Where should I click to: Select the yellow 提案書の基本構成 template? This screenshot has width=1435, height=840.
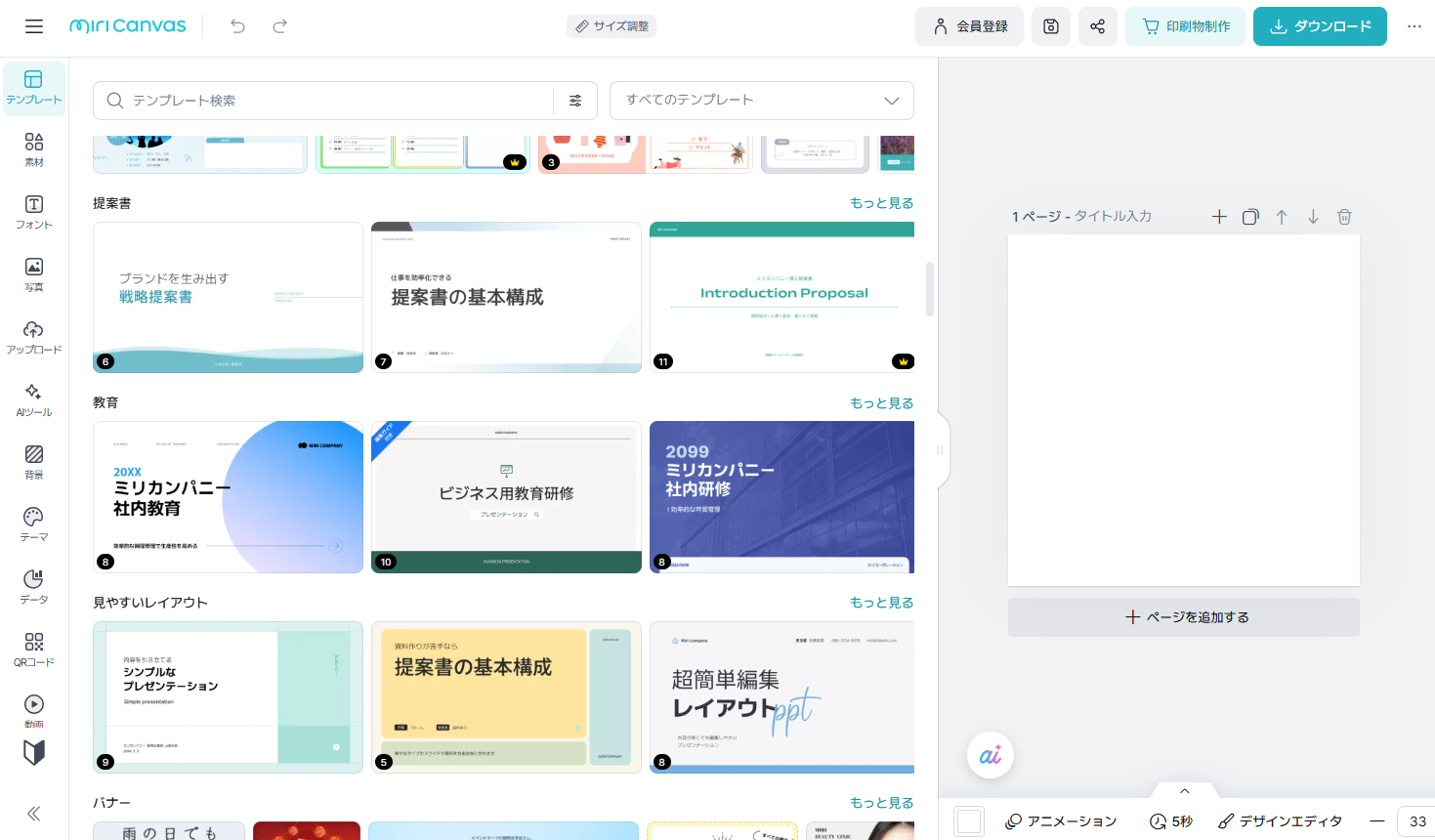click(x=506, y=697)
